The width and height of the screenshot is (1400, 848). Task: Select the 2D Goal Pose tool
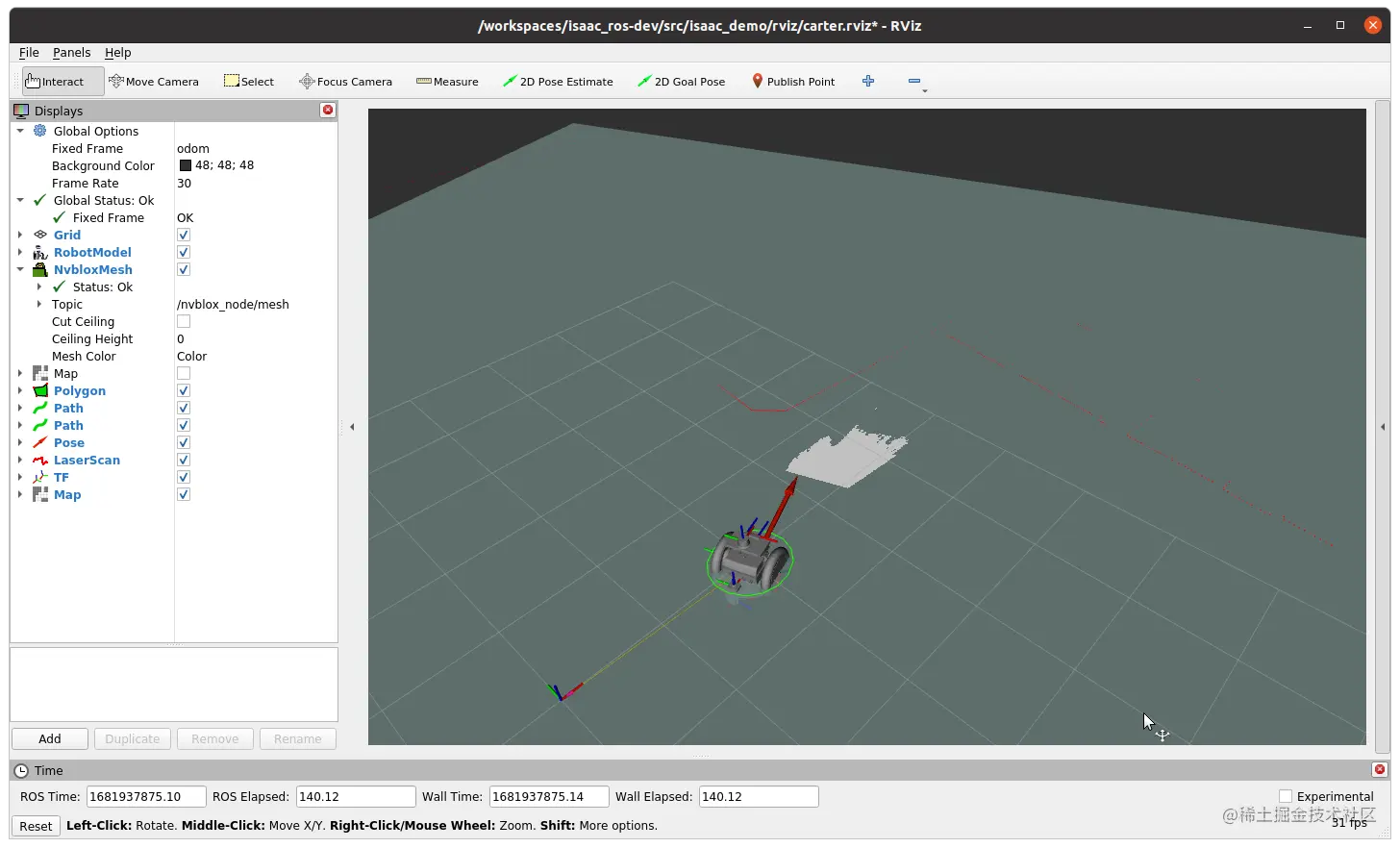(682, 81)
